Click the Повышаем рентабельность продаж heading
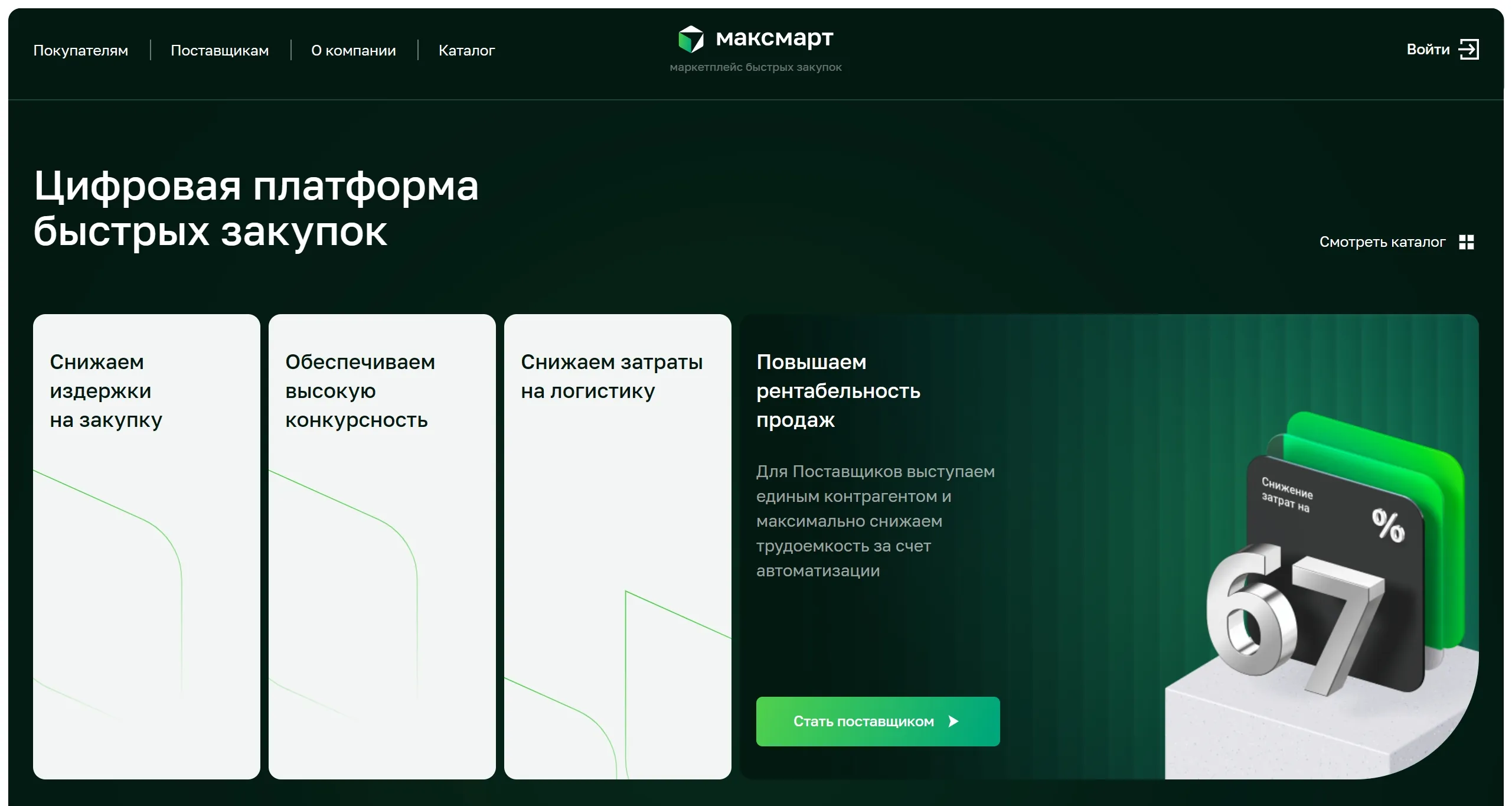 838,391
